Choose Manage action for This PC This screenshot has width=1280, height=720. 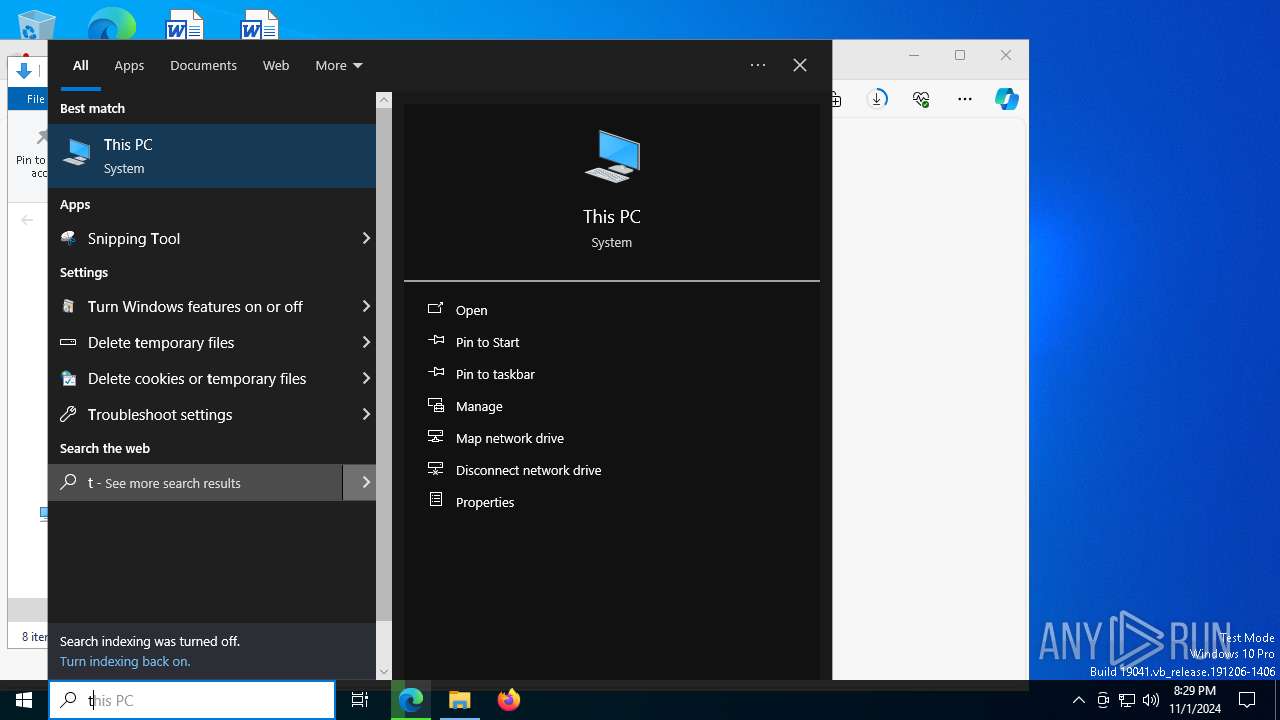click(x=479, y=406)
